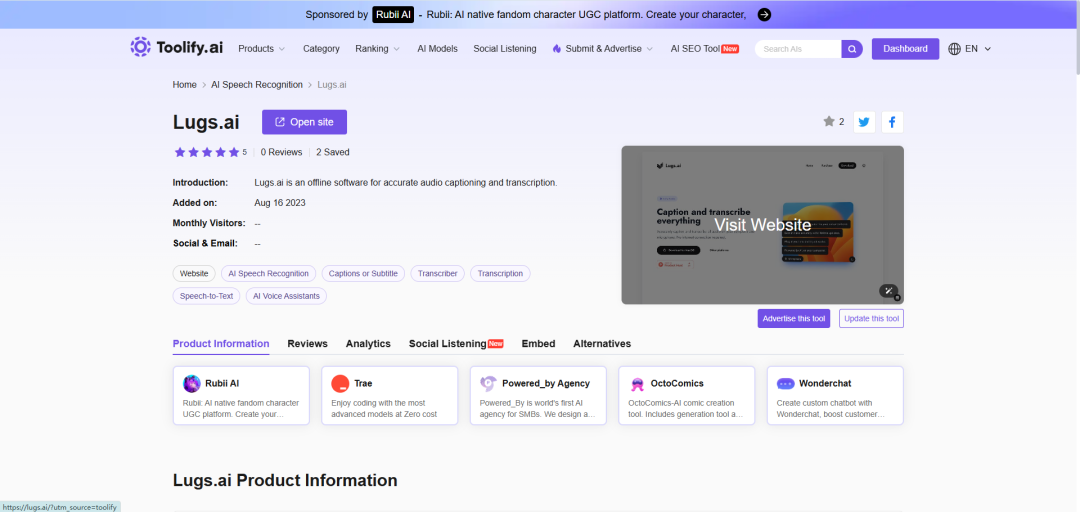Click the Transcription tag
The width and height of the screenshot is (1080, 512).
[500, 274]
